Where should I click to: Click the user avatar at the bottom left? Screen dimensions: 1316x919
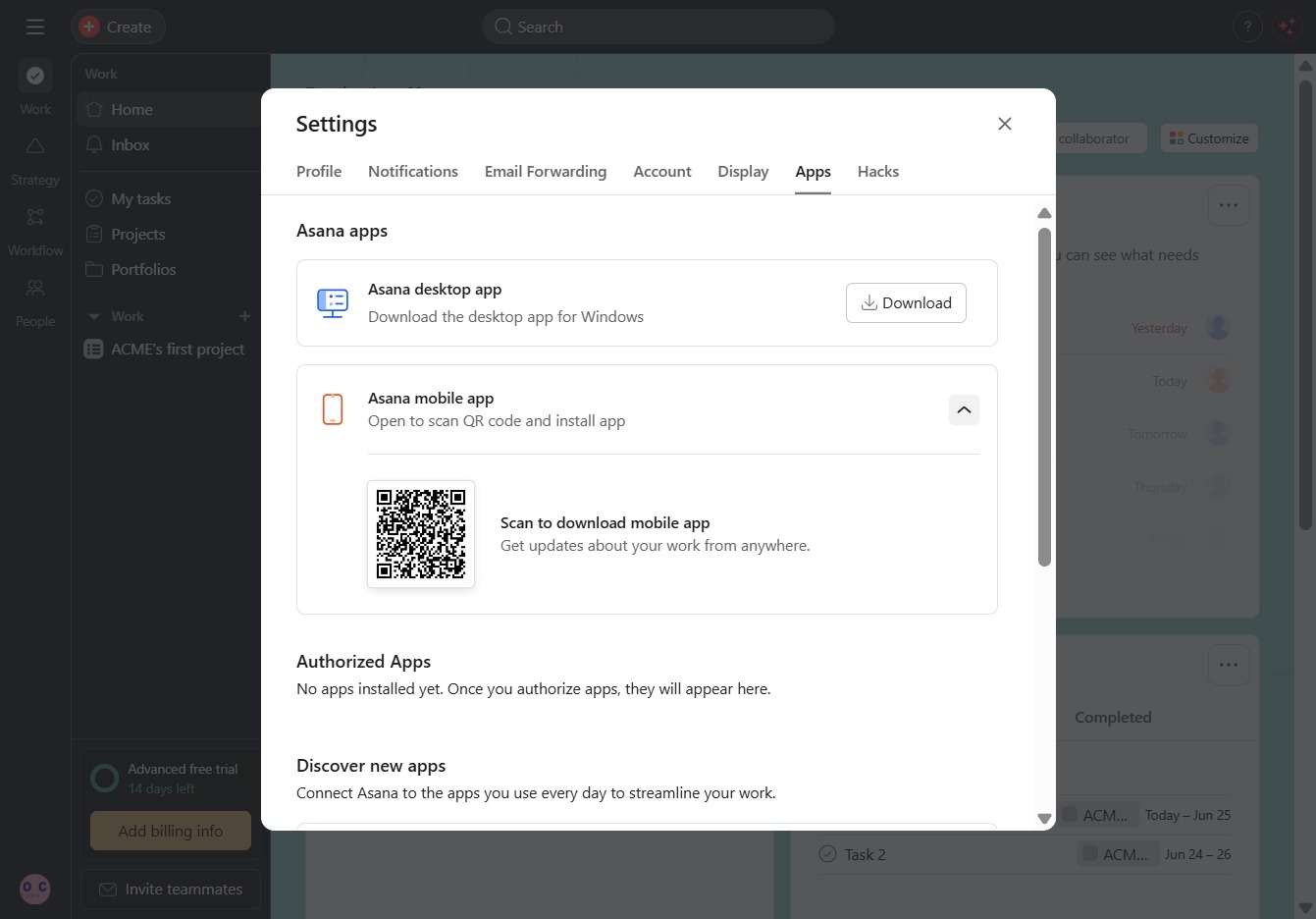click(x=35, y=889)
